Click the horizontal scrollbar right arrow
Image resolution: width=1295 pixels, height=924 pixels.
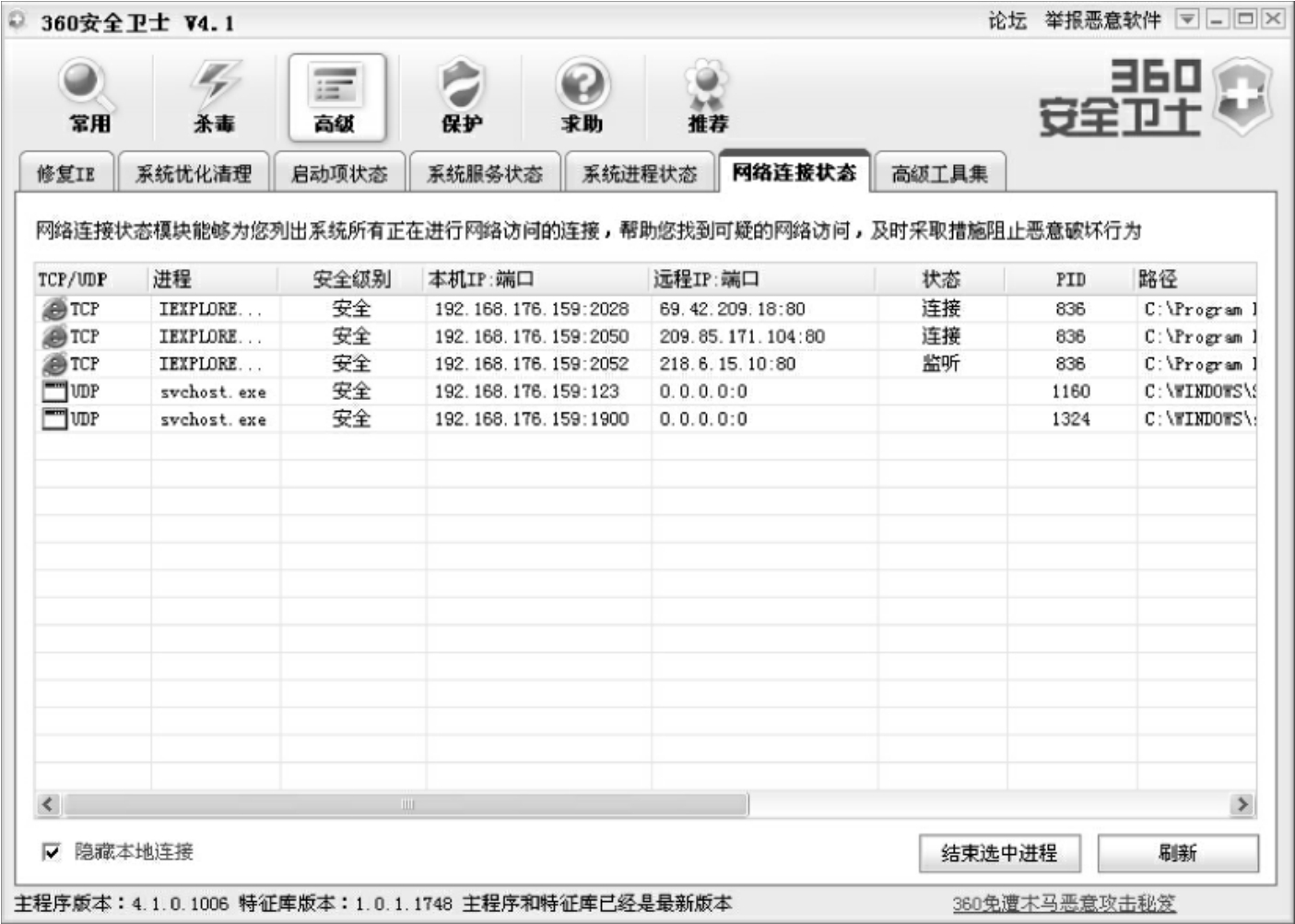1242,804
